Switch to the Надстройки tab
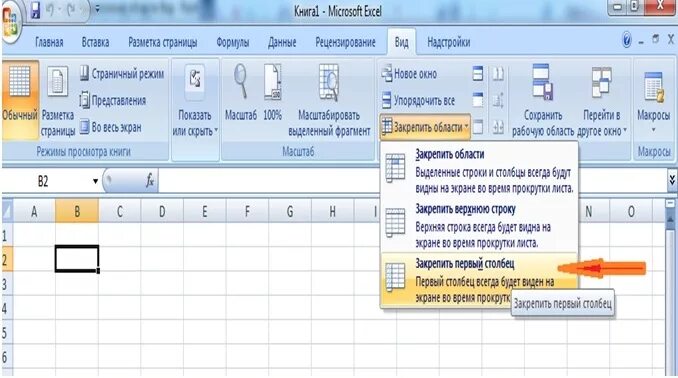The height and width of the screenshot is (378, 678). click(448, 42)
